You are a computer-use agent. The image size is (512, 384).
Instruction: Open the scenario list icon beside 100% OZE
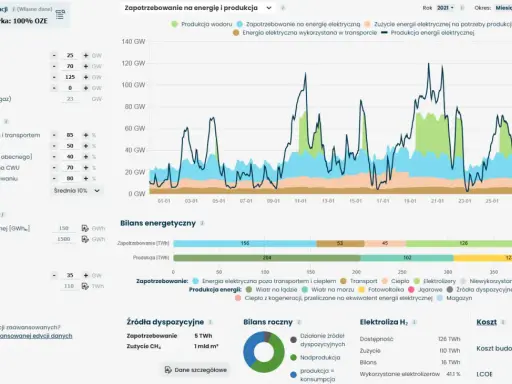click(x=60, y=14)
